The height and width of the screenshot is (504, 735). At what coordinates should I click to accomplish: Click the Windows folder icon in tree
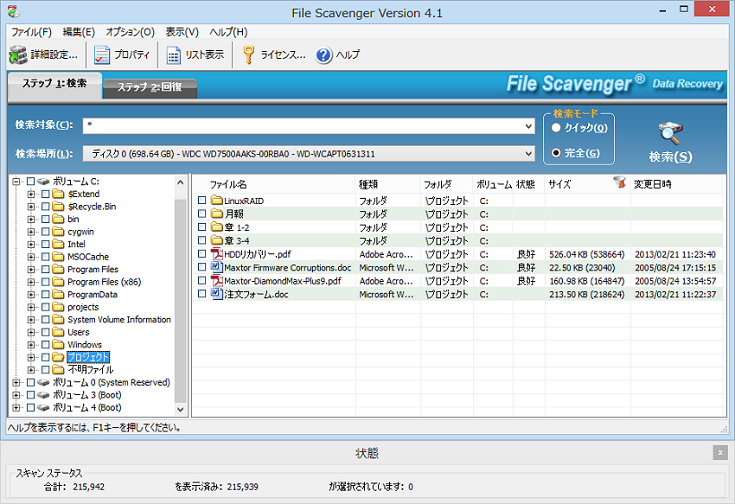(58, 345)
